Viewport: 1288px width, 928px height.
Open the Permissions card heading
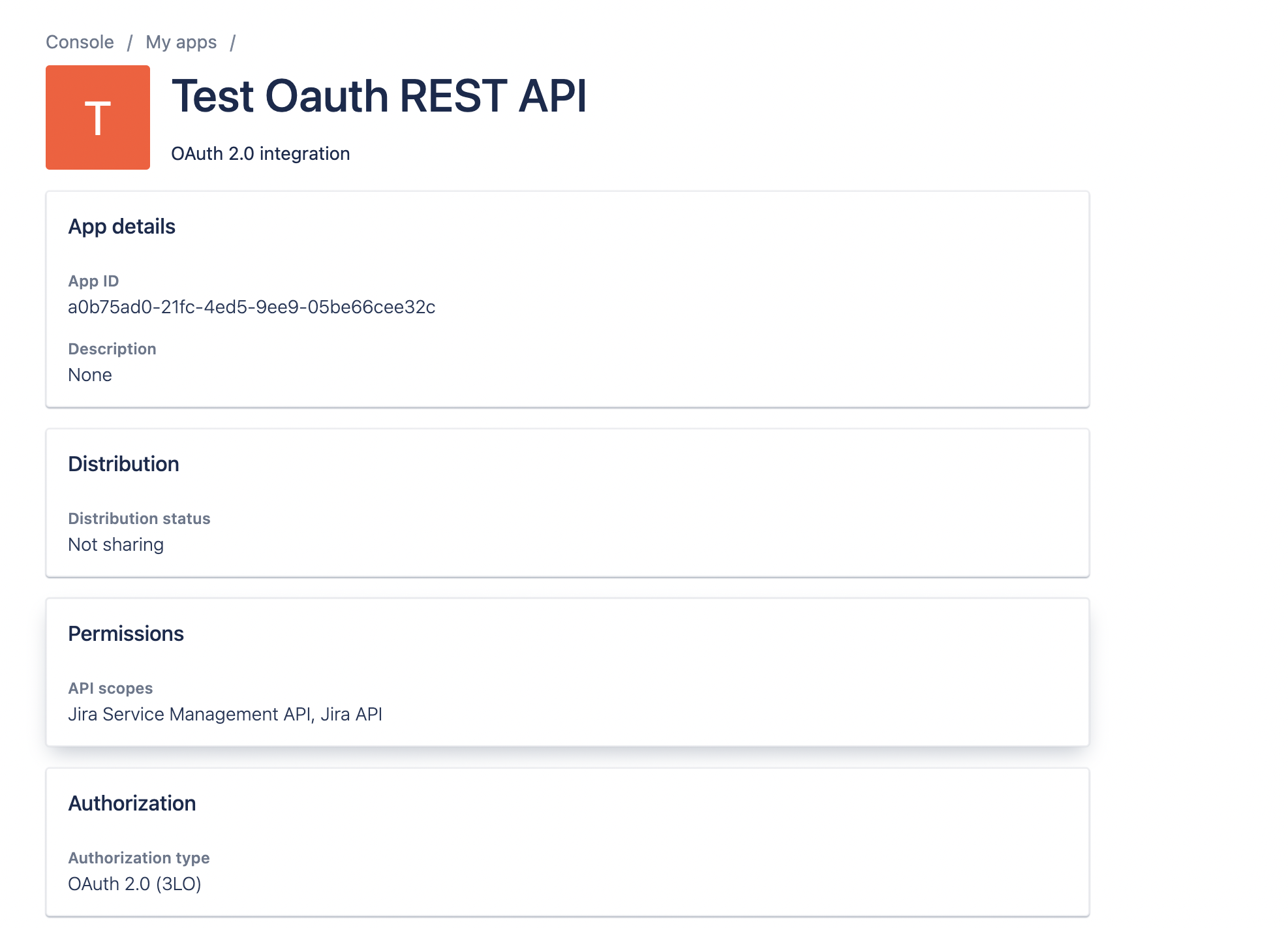coord(126,634)
